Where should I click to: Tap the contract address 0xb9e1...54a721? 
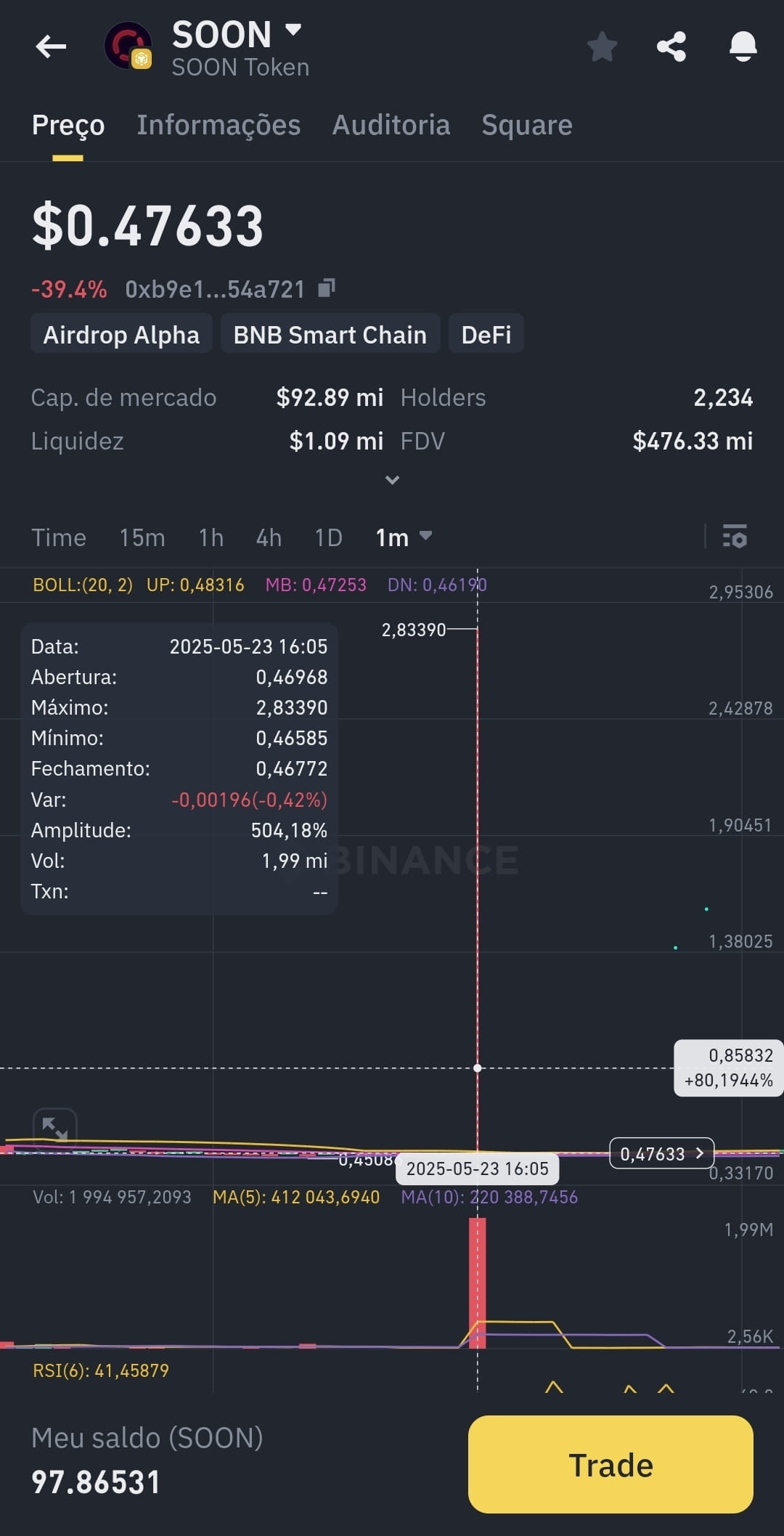pyautogui.click(x=215, y=289)
